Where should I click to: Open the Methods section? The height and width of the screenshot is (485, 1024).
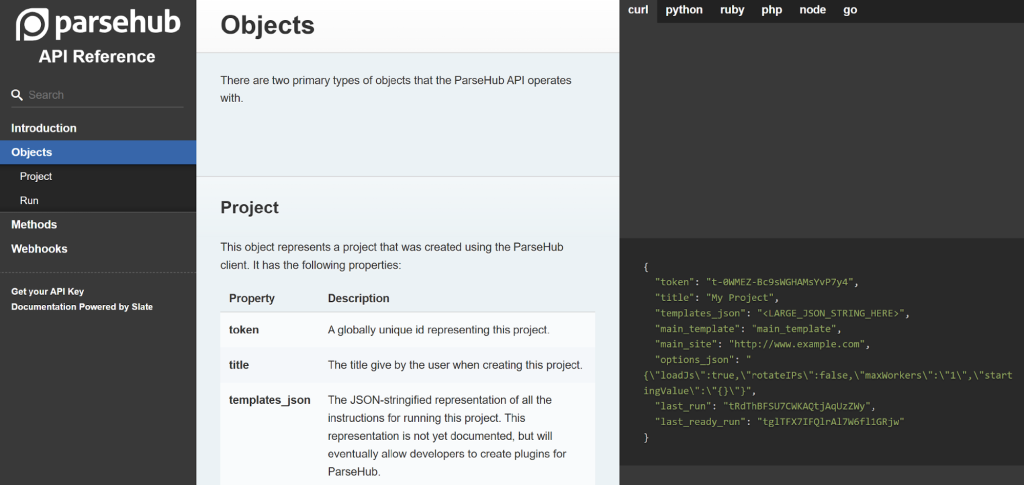34,225
